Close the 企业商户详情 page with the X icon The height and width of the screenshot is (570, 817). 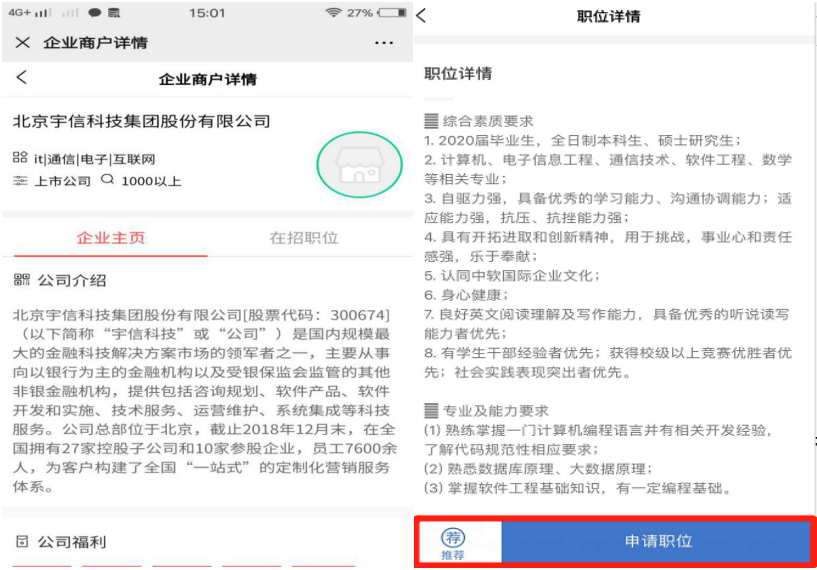pyautogui.click(x=22, y=42)
